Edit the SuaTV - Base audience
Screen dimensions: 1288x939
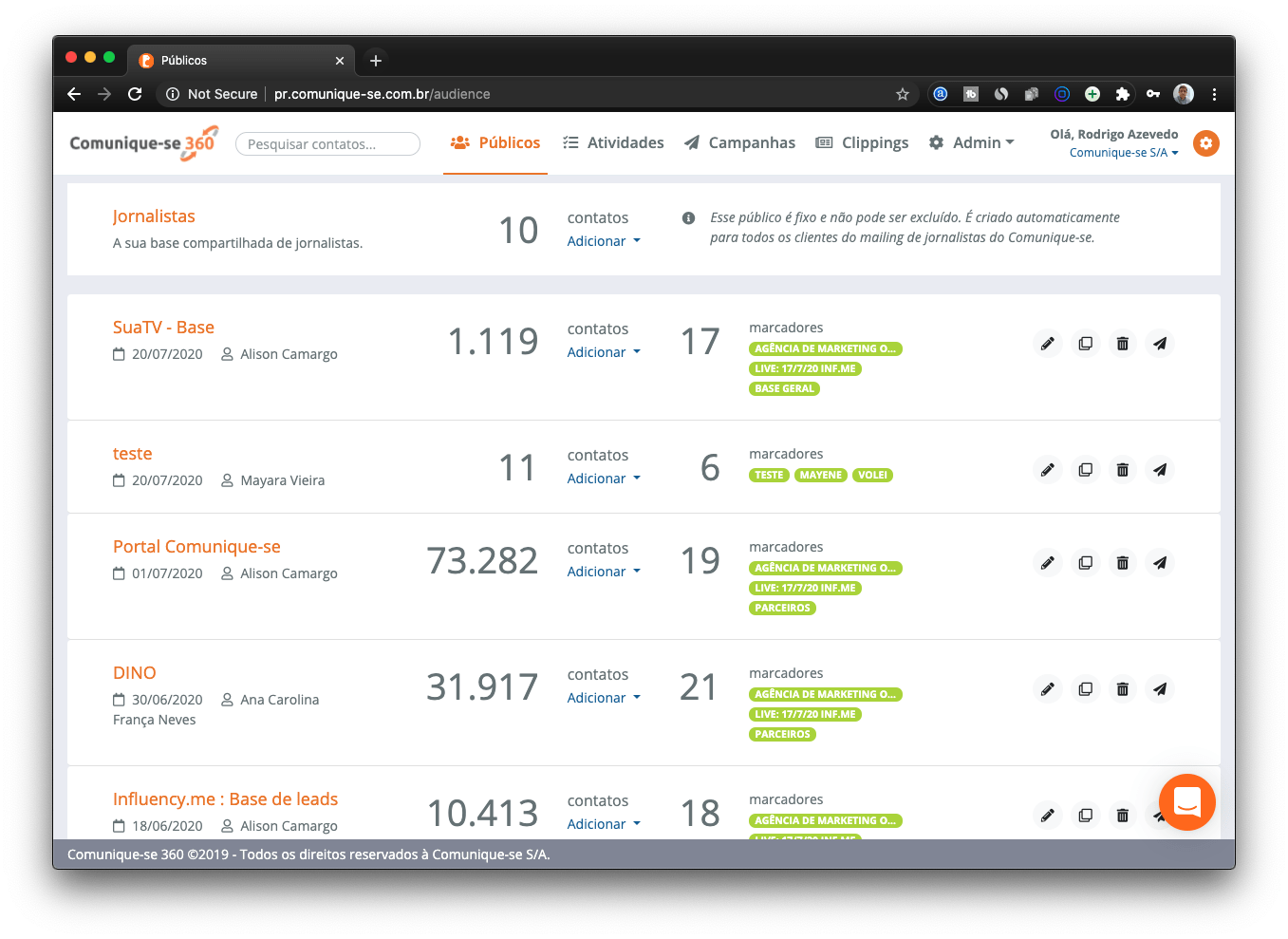coord(1048,344)
